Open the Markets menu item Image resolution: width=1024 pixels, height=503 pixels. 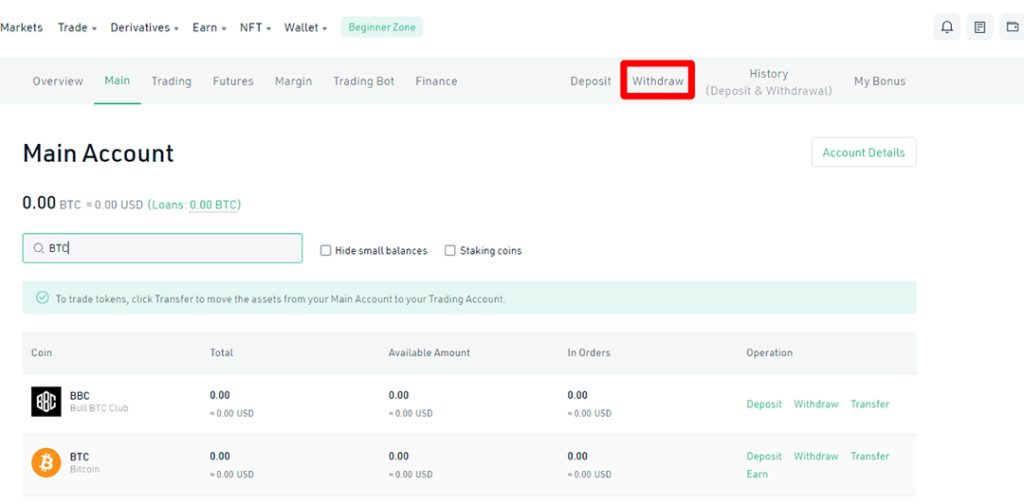point(21,27)
